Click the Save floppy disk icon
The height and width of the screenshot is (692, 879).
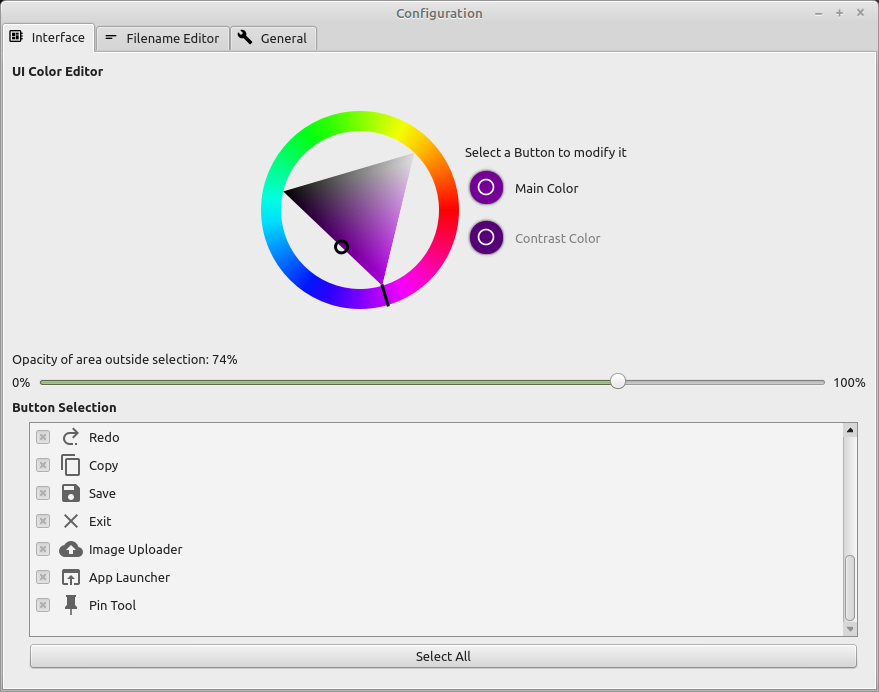71,493
